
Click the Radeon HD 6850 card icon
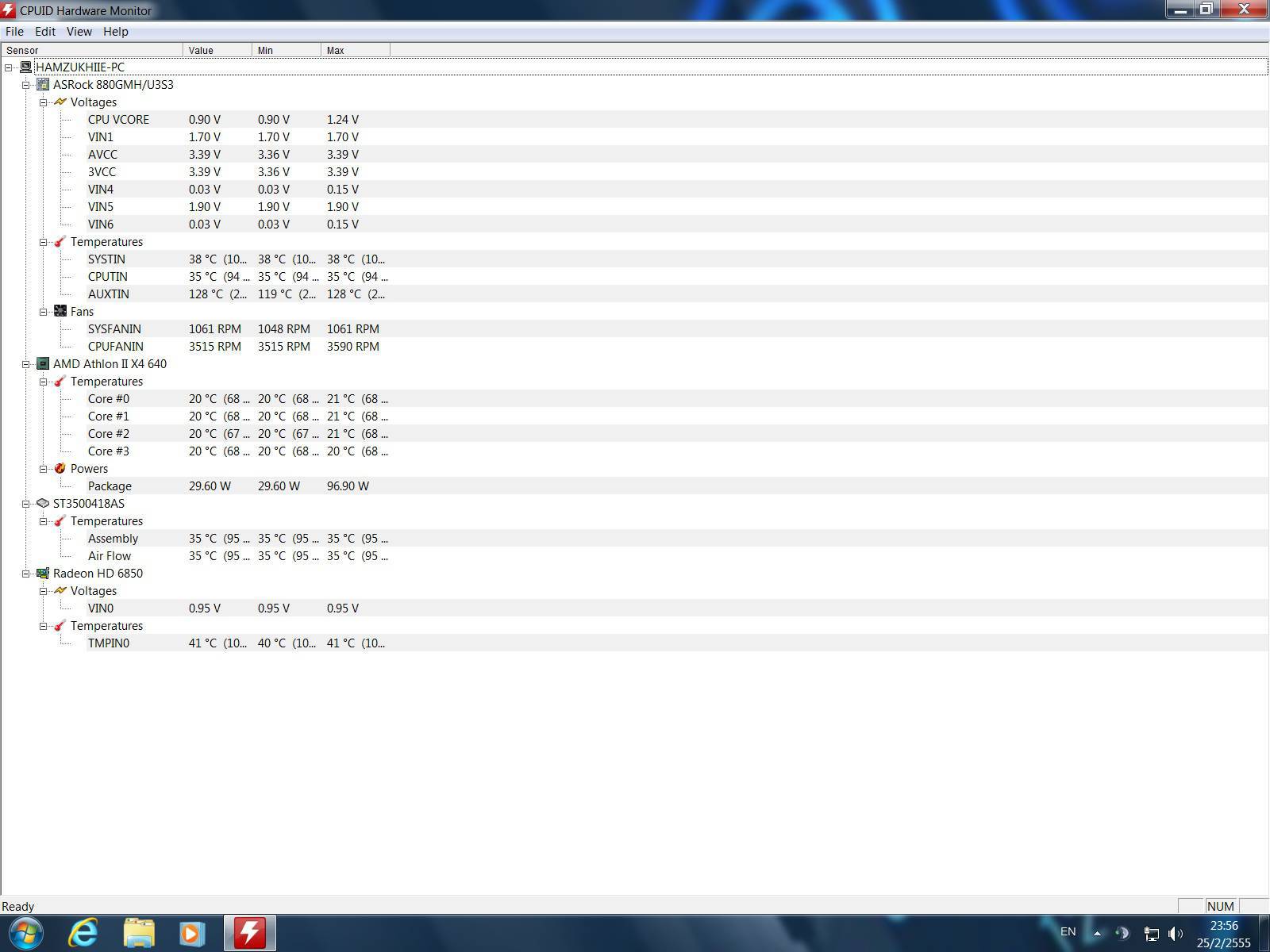(43, 574)
